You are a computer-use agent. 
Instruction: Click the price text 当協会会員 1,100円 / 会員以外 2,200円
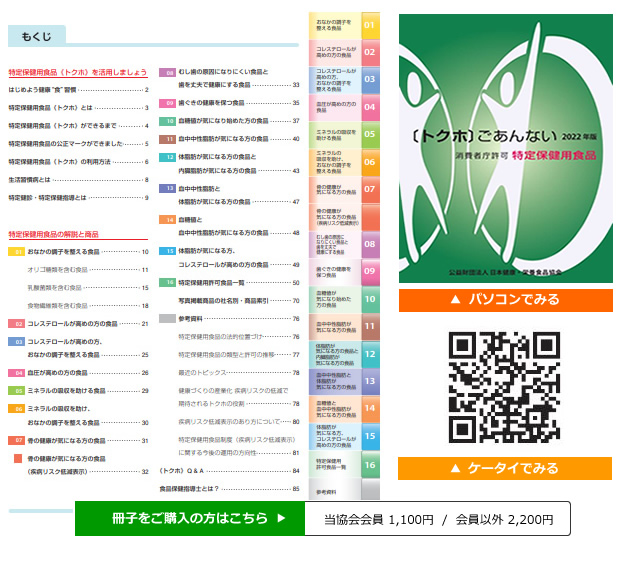click(438, 519)
